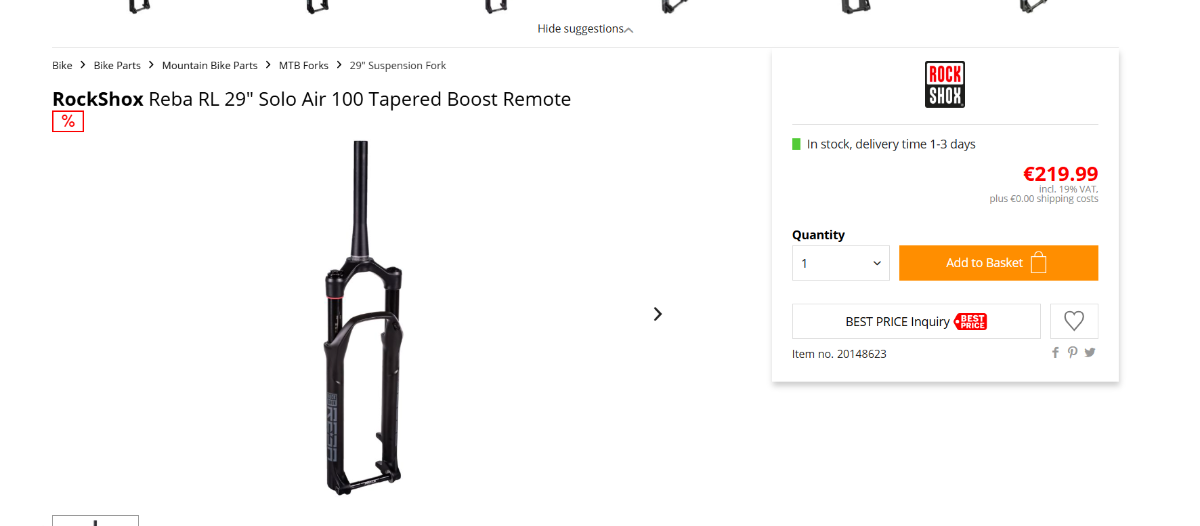Click the green in-stock indicator
The height and width of the screenshot is (526, 1200).
pos(797,144)
